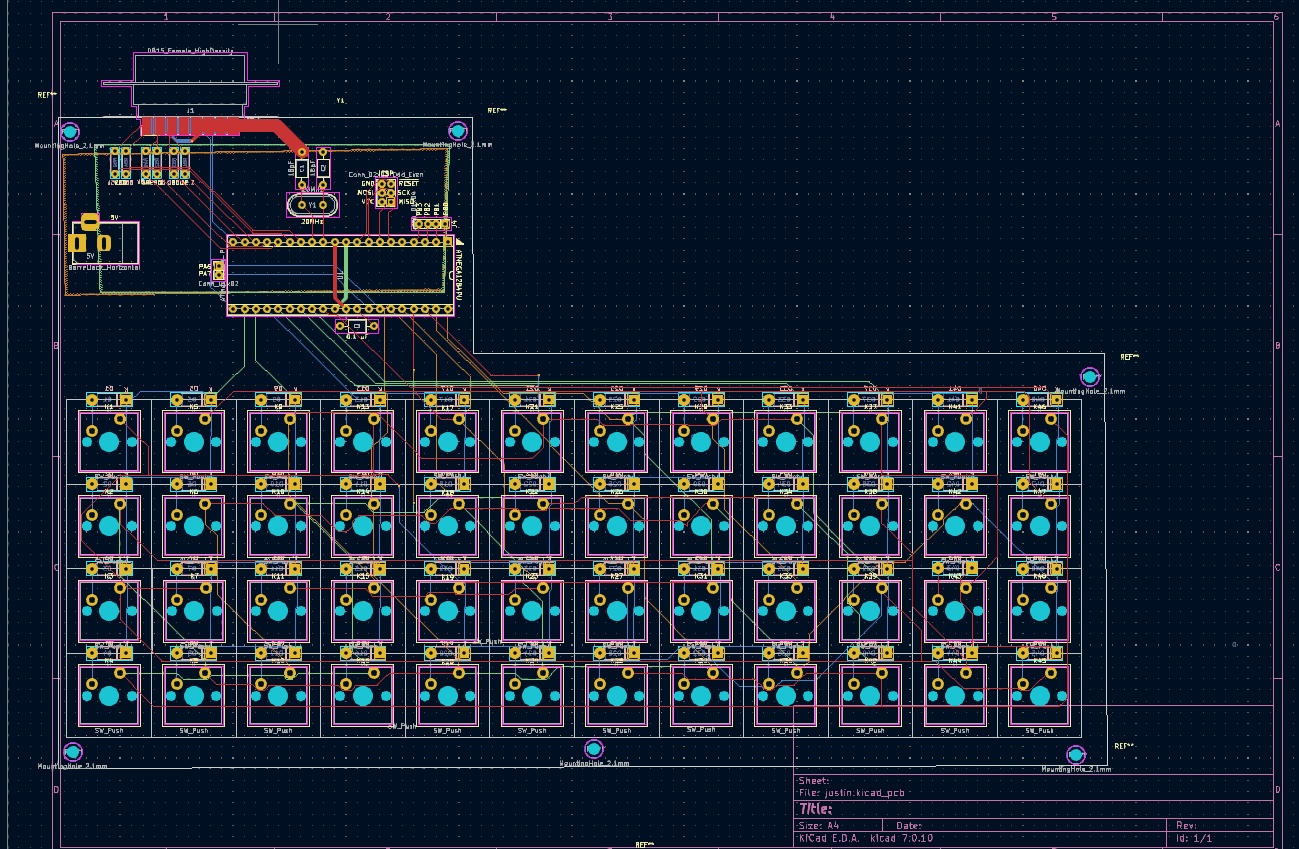This screenshot has height=849, width=1299.
Task: Select the two-pin PA6/PA7 header footprint
Action: click(x=218, y=270)
